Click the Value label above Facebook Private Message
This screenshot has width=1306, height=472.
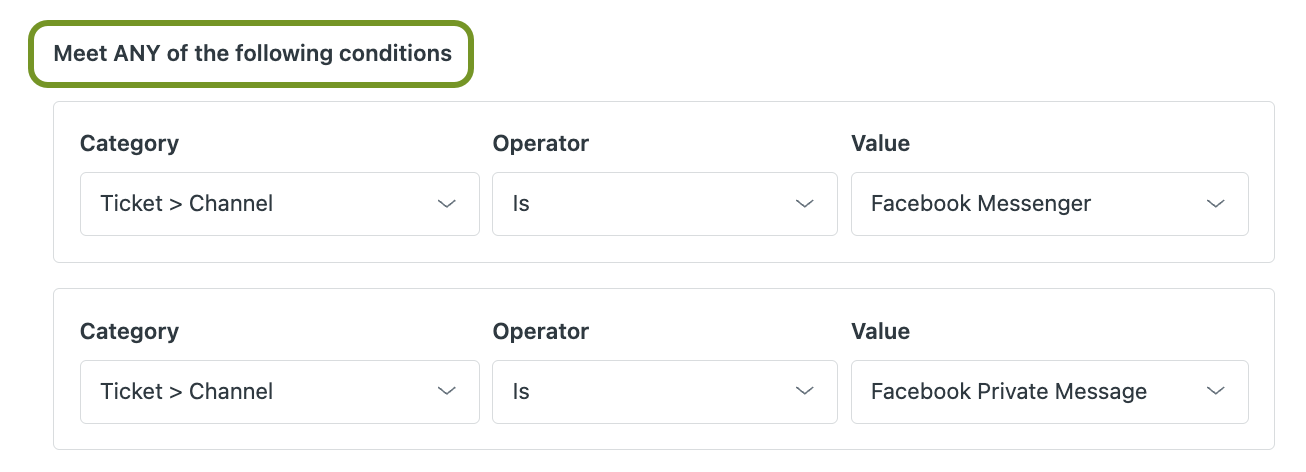click(880, 331)
